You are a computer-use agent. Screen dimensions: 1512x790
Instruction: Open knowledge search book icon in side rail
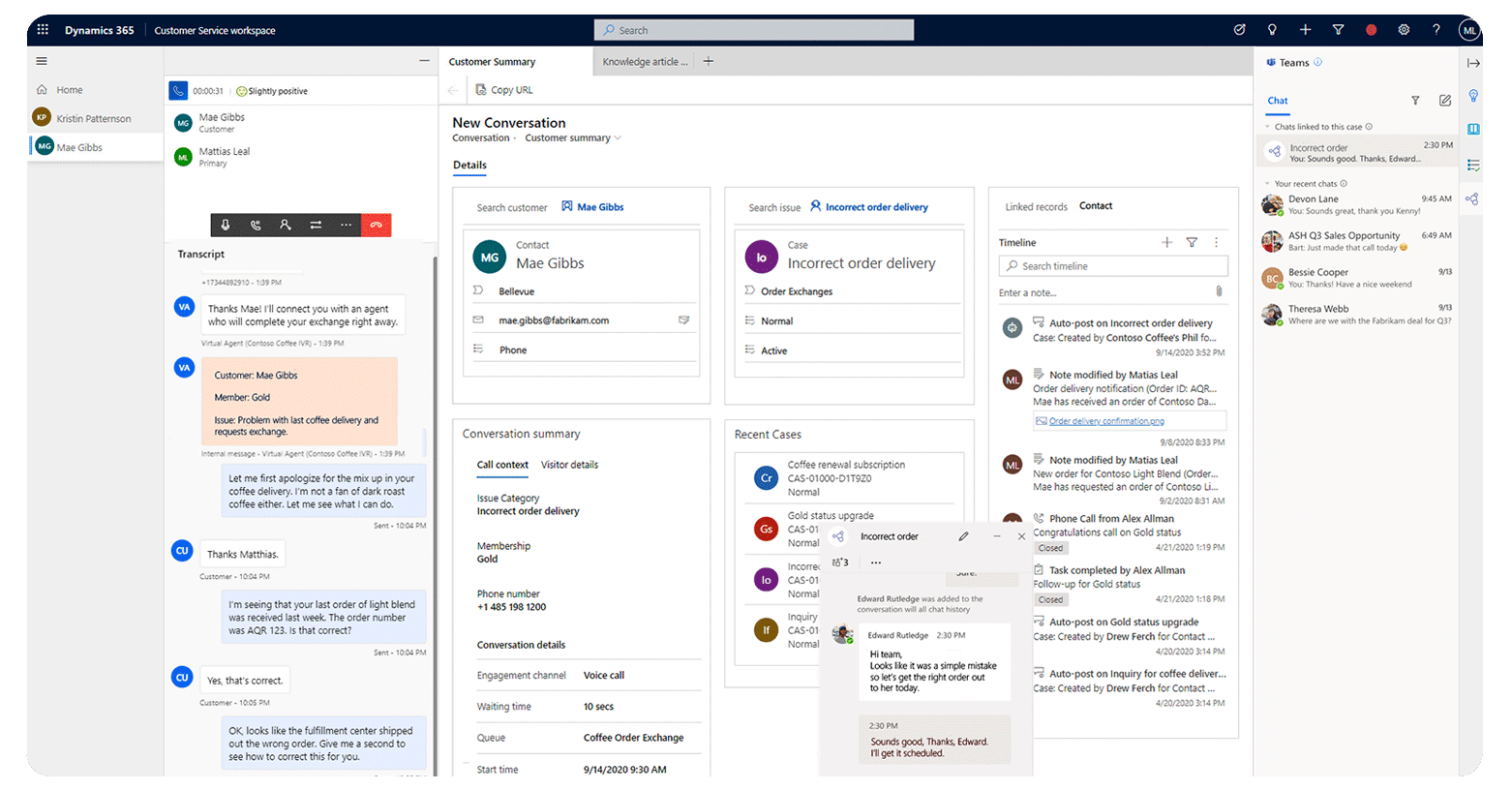pyautogui.click(x=1473, y=129)
